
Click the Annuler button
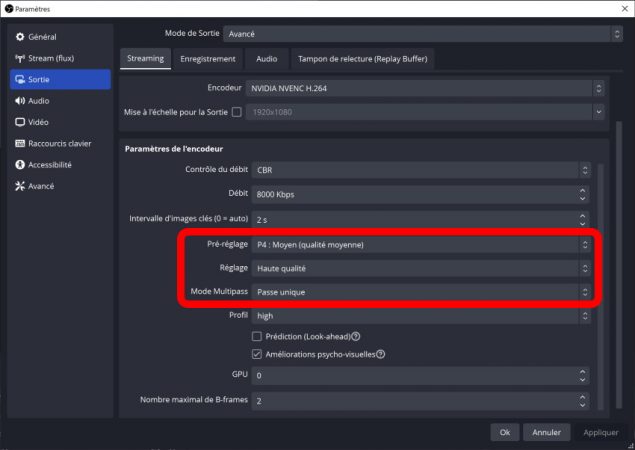coord(547,432)
